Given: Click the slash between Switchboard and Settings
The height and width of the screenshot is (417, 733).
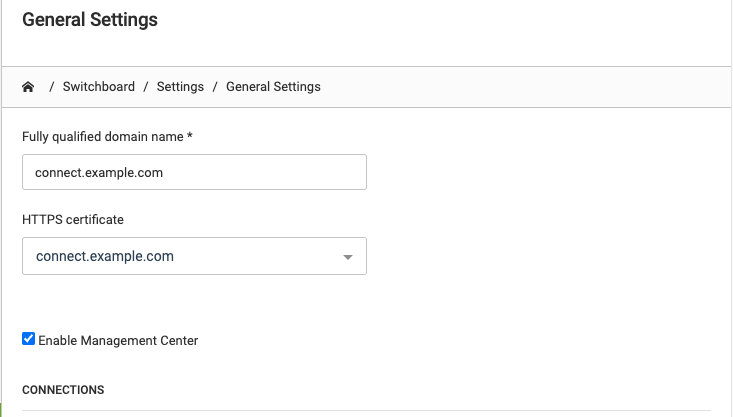Looking at the screenshot, I should [x=146, y=87].
